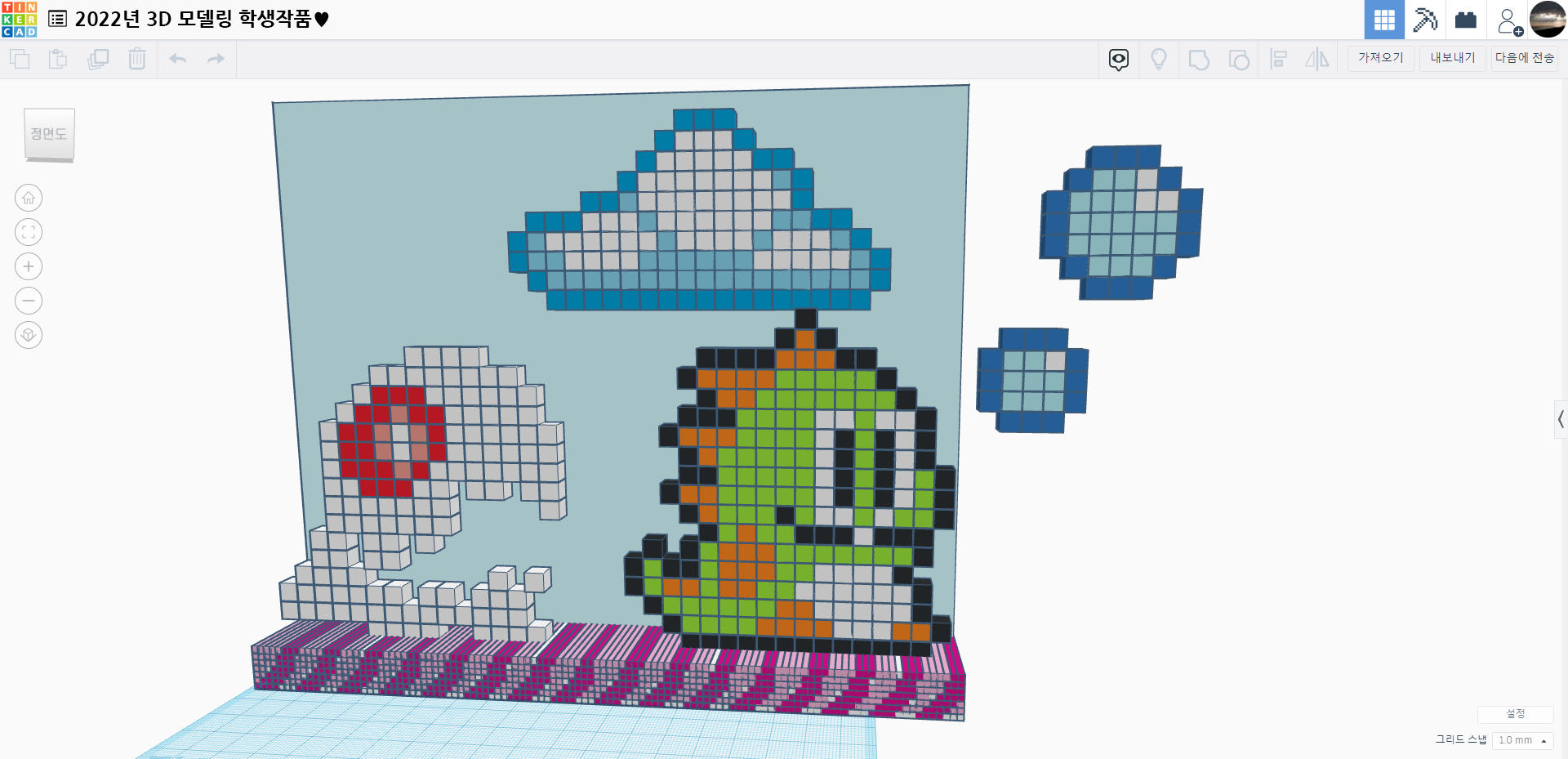Undo the last action
This screenshot has height=759, width=1568.
point(177,59)
